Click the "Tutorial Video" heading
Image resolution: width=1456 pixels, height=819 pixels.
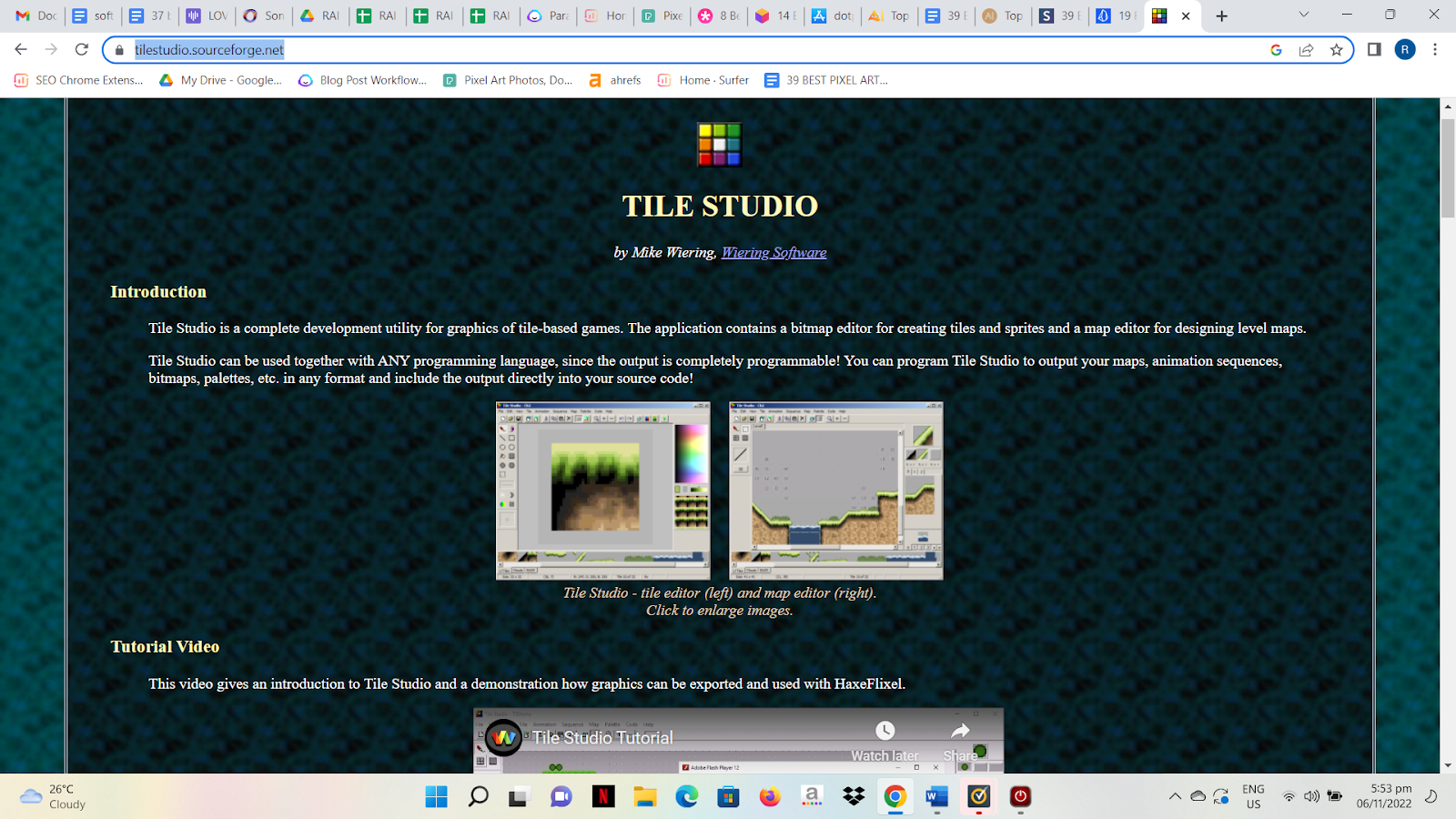coord(165,647)
